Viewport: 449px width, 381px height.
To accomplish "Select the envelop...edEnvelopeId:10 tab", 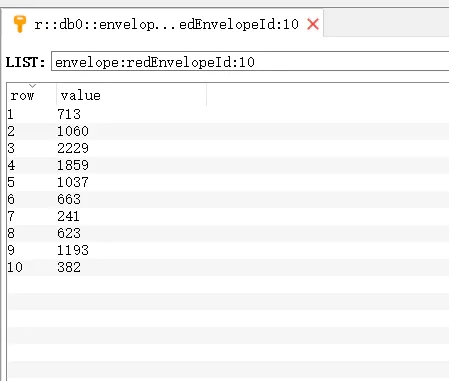I will [163, 24].
